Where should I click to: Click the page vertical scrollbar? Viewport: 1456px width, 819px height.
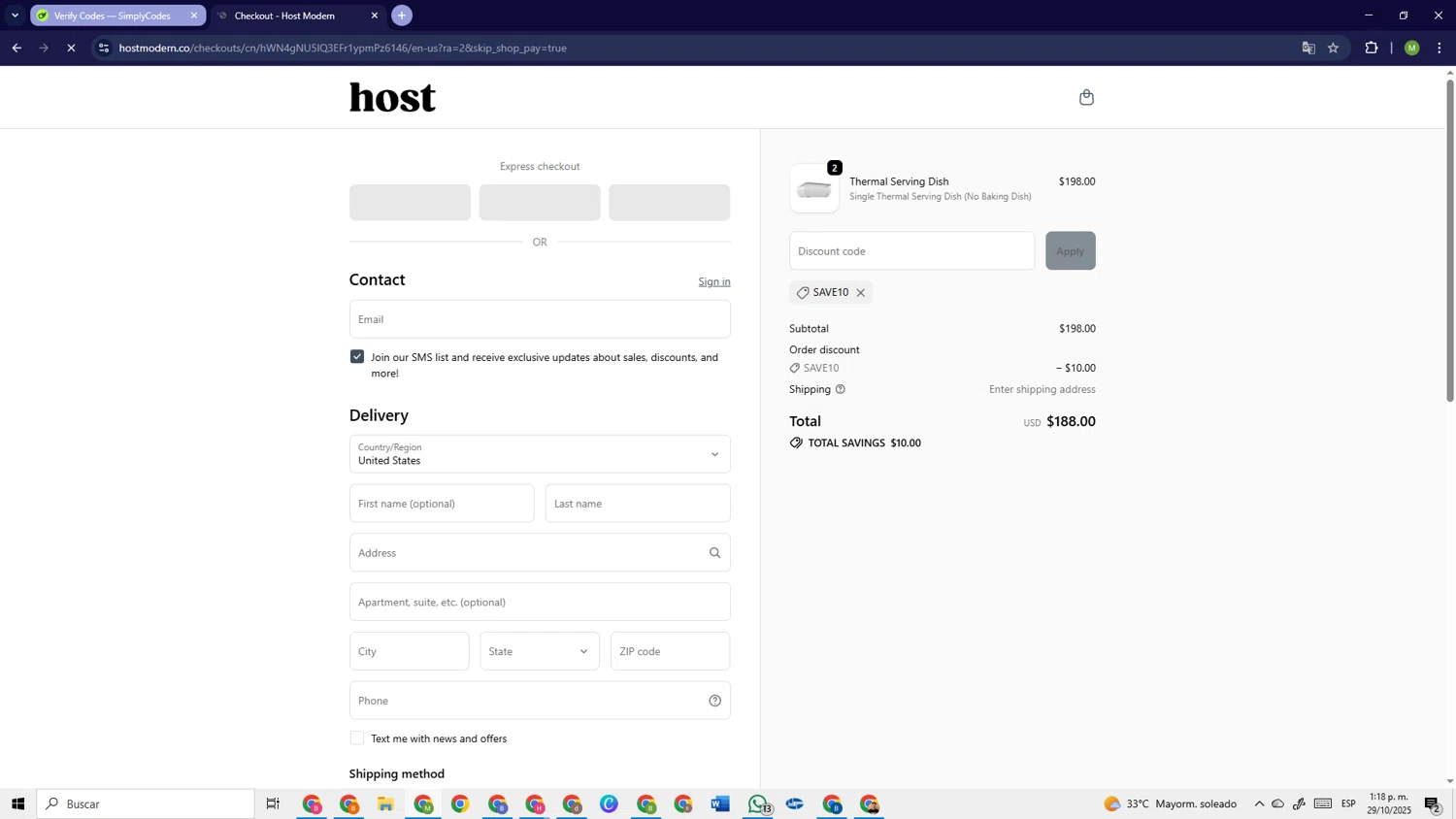[1450, 241]
